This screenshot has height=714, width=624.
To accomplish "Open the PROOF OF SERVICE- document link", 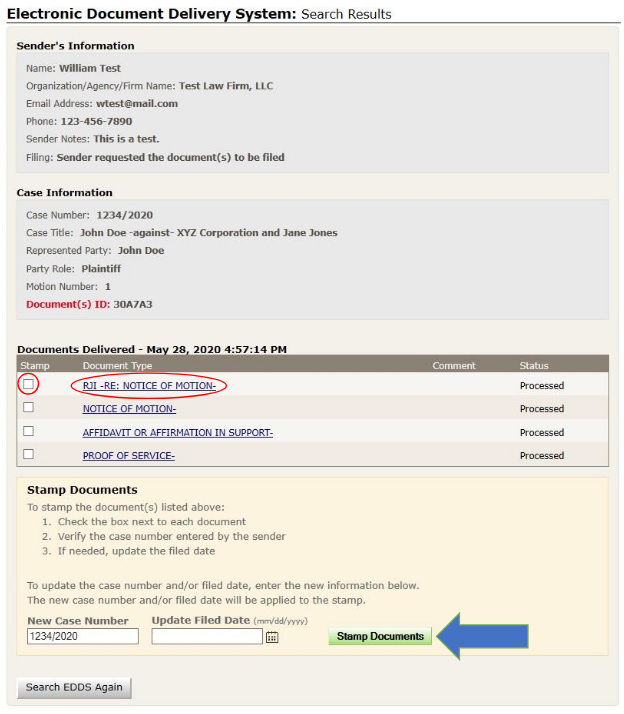I will pos(128,456).
